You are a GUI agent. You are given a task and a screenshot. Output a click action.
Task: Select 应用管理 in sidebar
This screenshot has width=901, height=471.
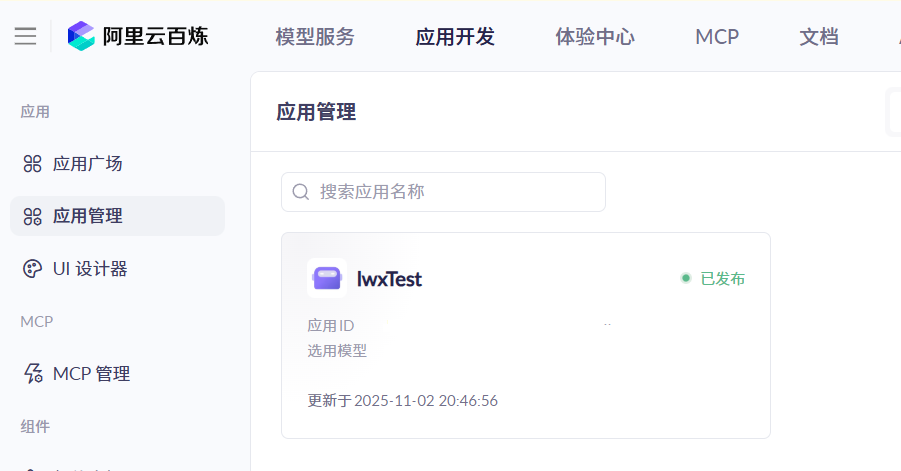point(117,216)
